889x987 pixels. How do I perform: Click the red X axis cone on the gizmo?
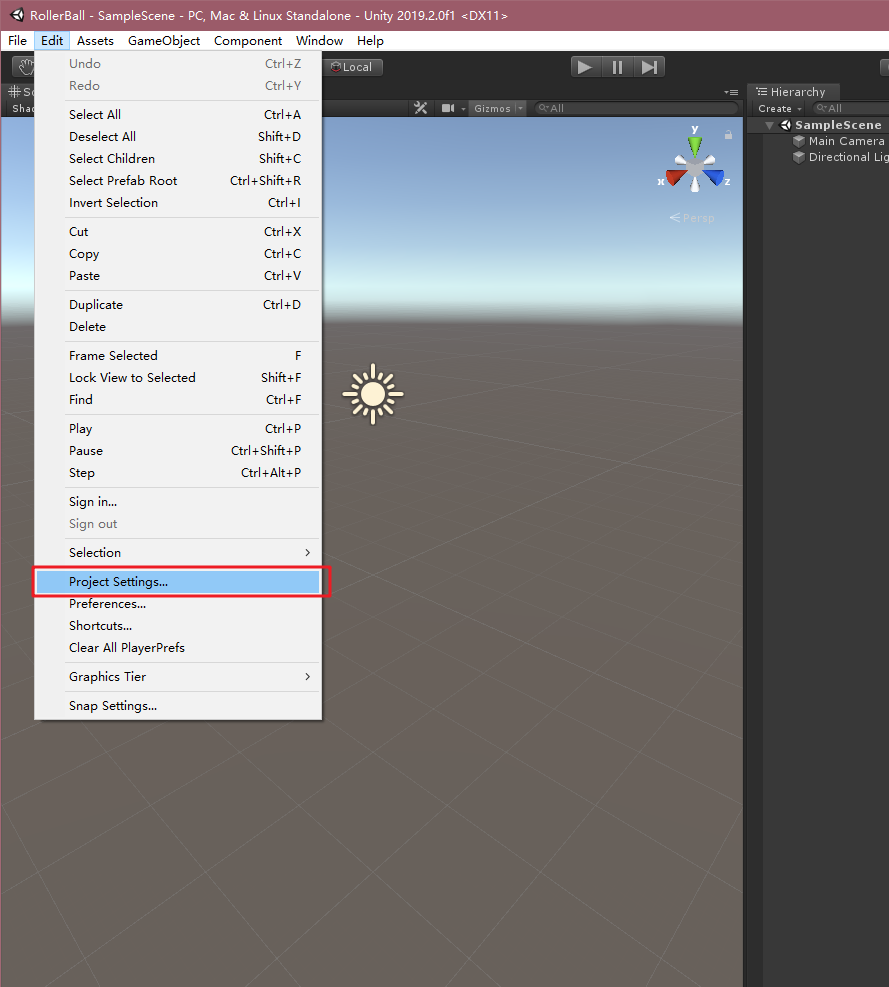[x=676, y=178]
